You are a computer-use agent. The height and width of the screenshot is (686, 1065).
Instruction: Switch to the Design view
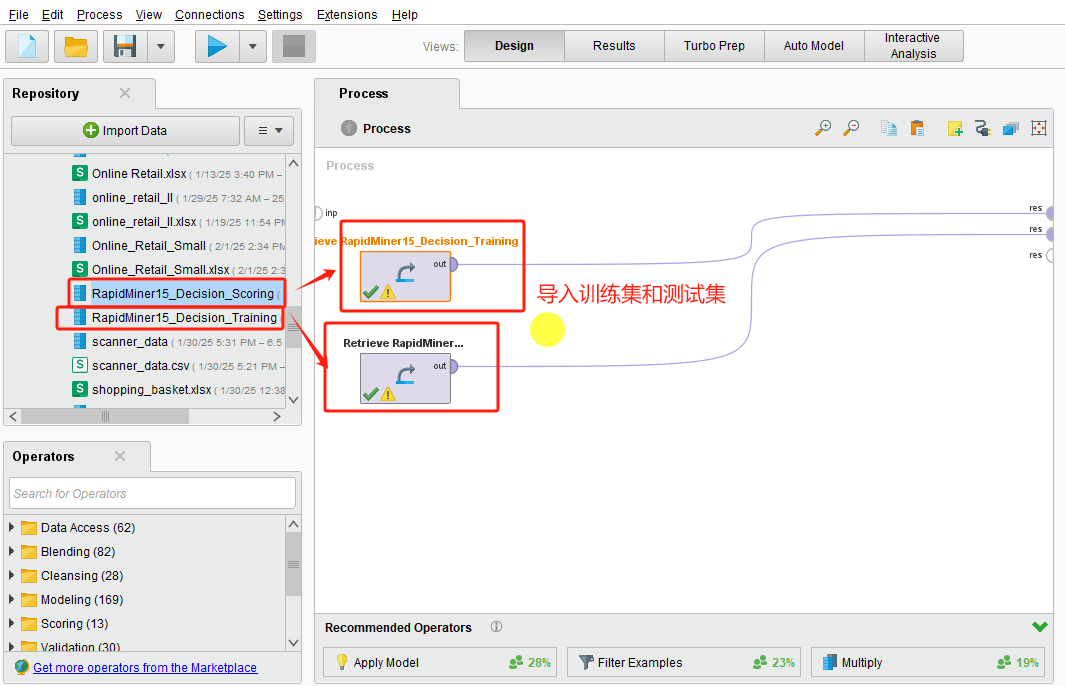coord(514,46)
